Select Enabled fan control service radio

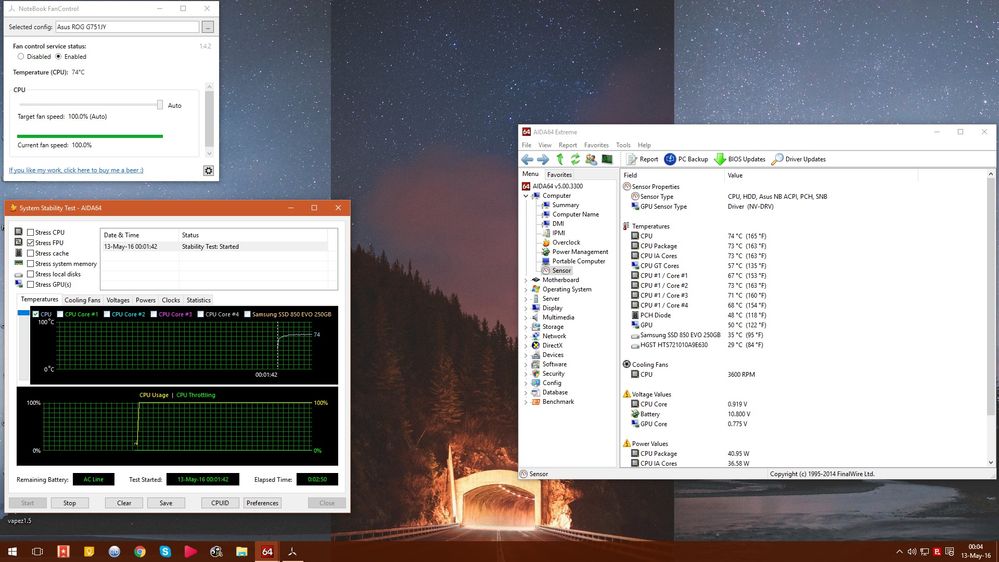pyautogui.click(x=59, y=57)
